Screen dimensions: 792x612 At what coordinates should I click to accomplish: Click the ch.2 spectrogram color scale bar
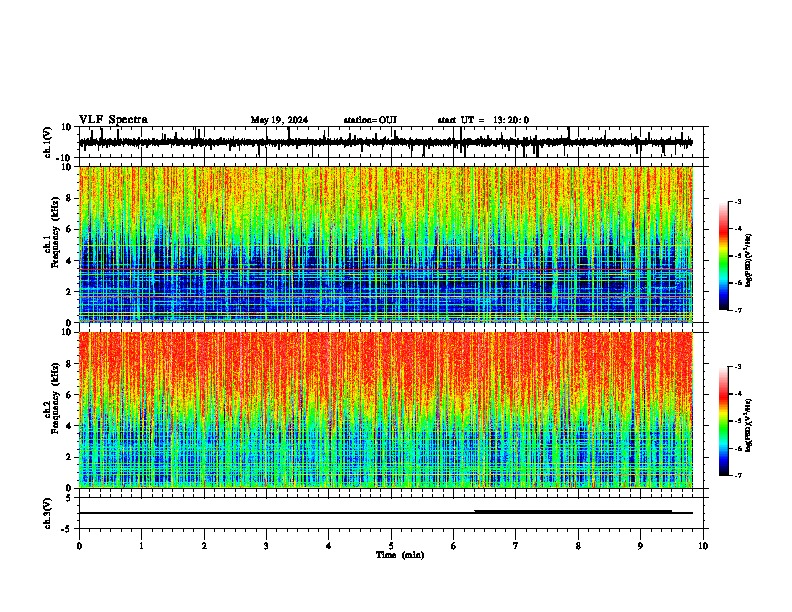coord(724,421)
